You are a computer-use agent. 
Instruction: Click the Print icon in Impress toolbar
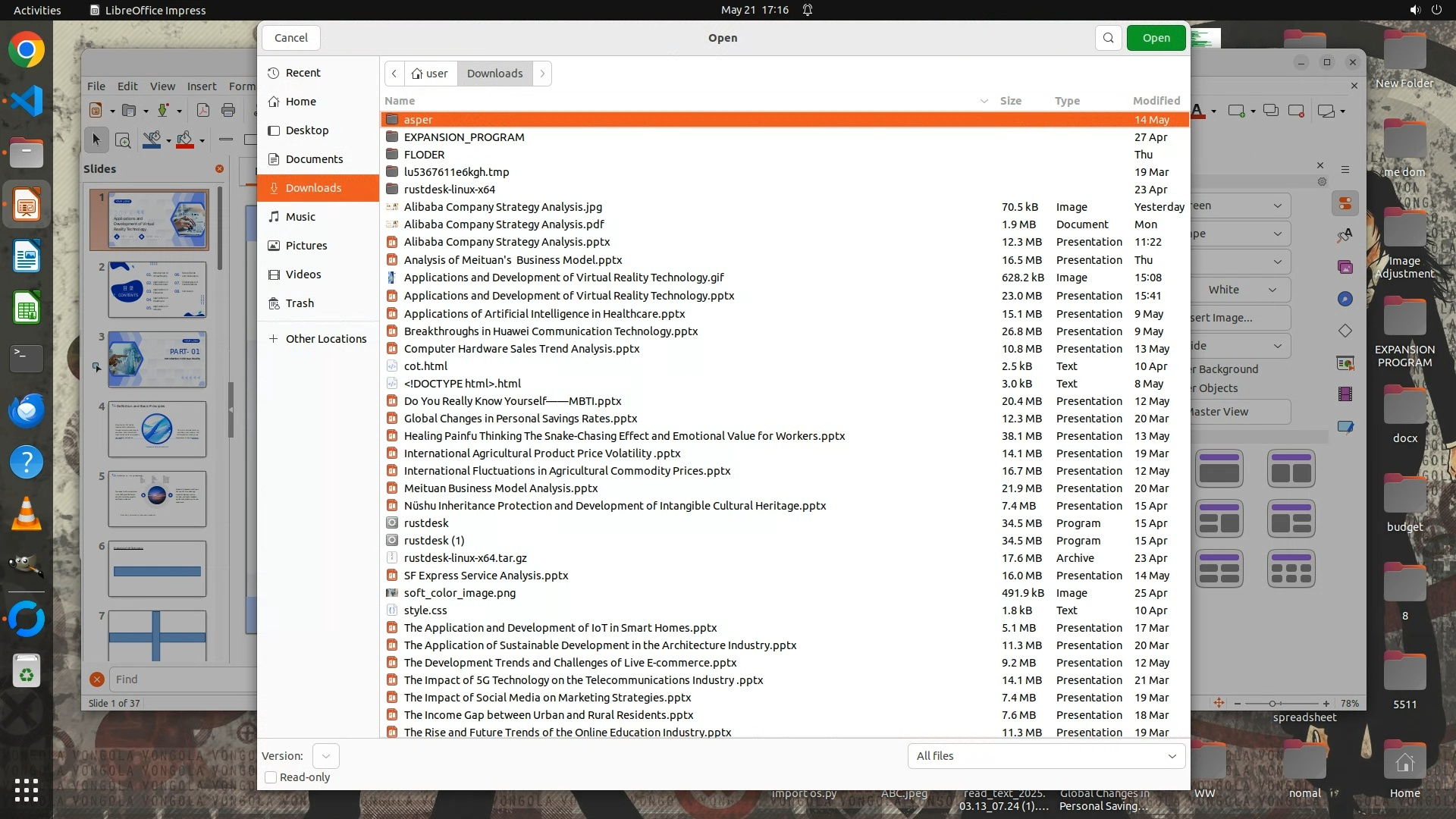coord(227,111)
